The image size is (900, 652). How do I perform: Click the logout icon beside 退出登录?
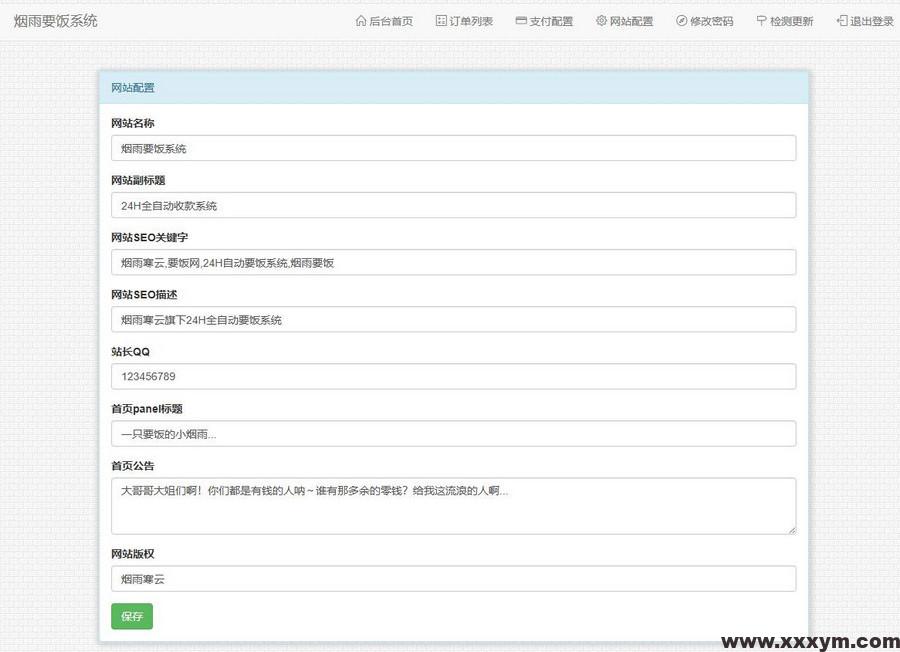point(842,21)
